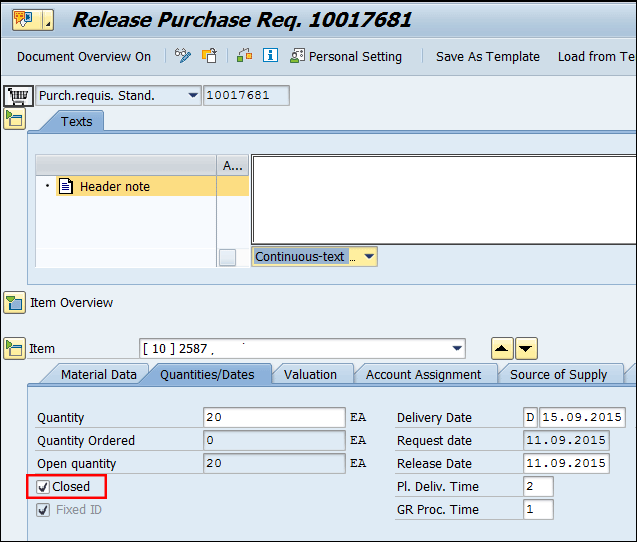Click the display/change pencil icon in toolbar
The height and width of the screenshot is (542, 637).
[183, 56]
